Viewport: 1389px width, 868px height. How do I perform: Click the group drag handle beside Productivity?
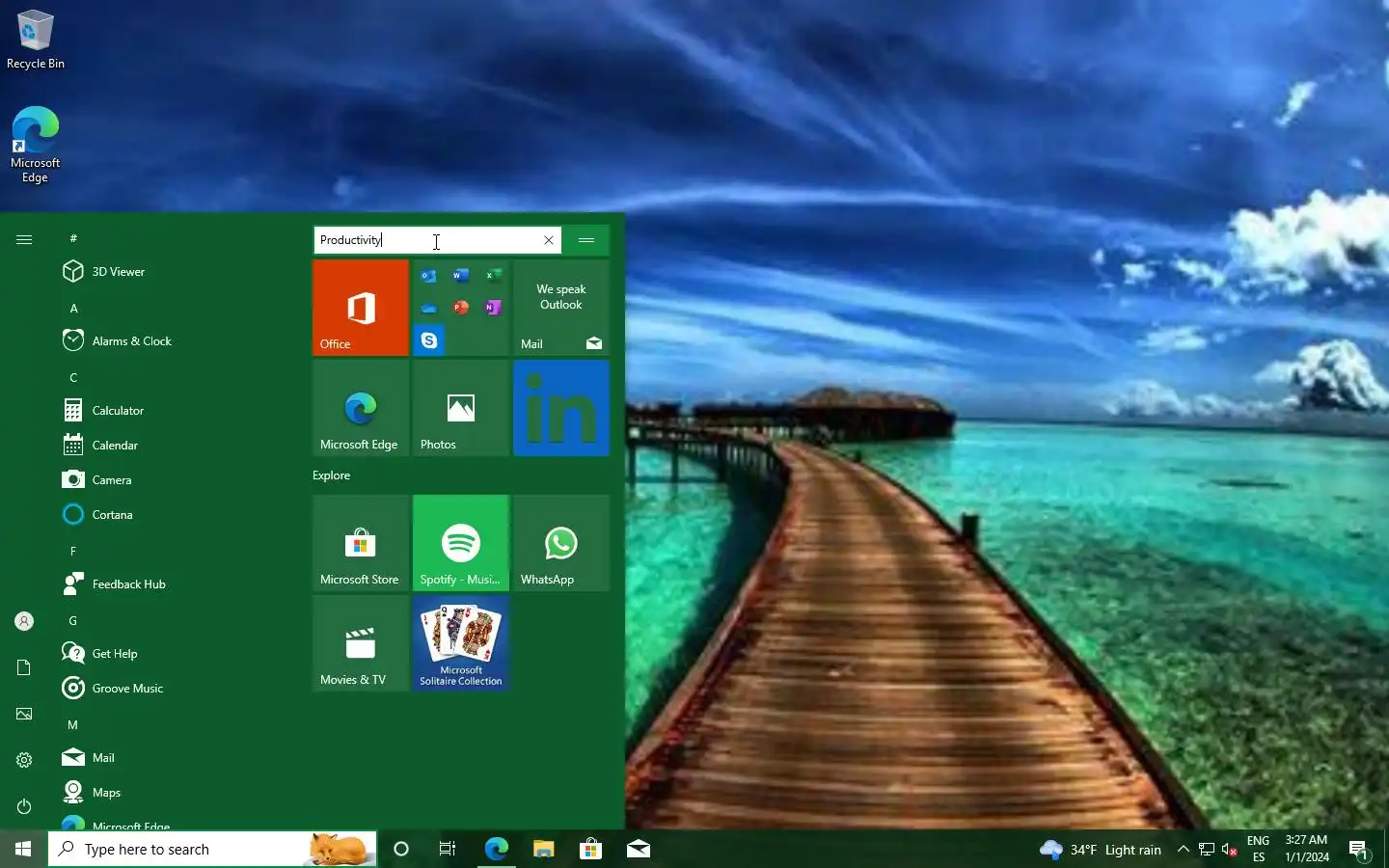tap(586, 240)
